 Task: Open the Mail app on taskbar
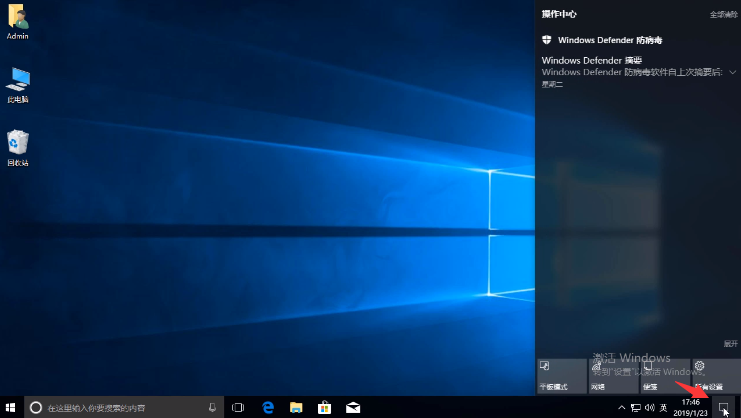click(x=352, y=407)
